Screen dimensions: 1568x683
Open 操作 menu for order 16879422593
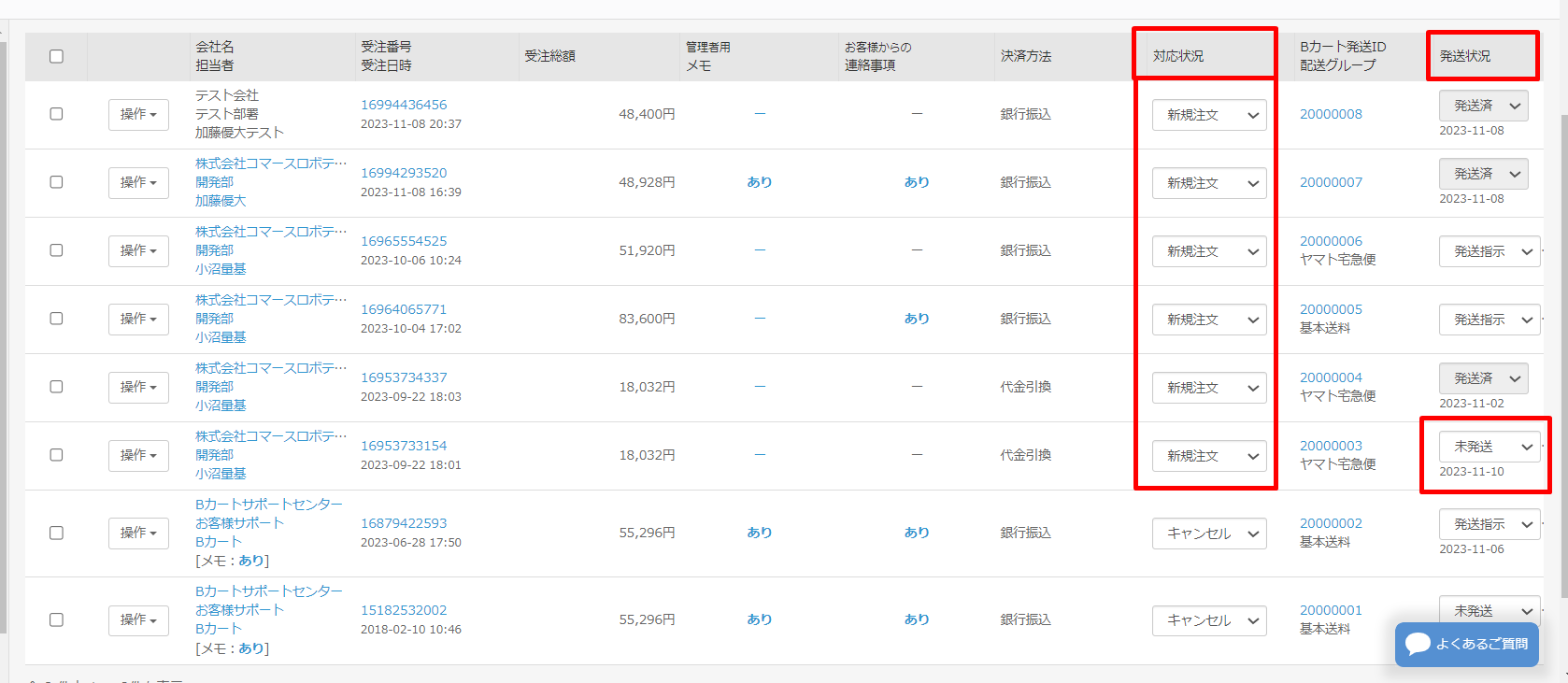[138, 533]
